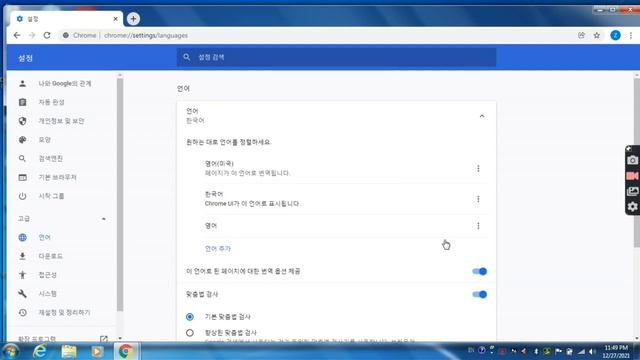Open the gallery icon on side panel

coord(632,191)
